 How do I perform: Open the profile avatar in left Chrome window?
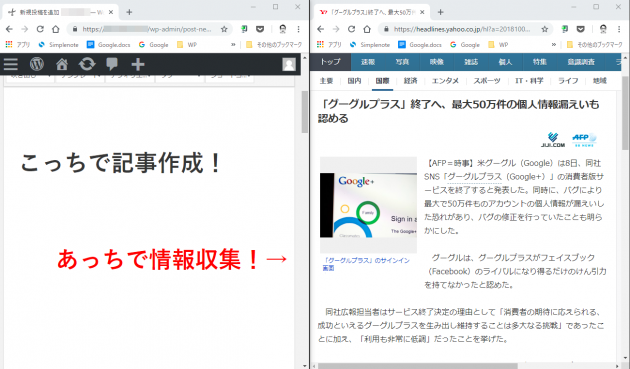[x=283, y=29]
